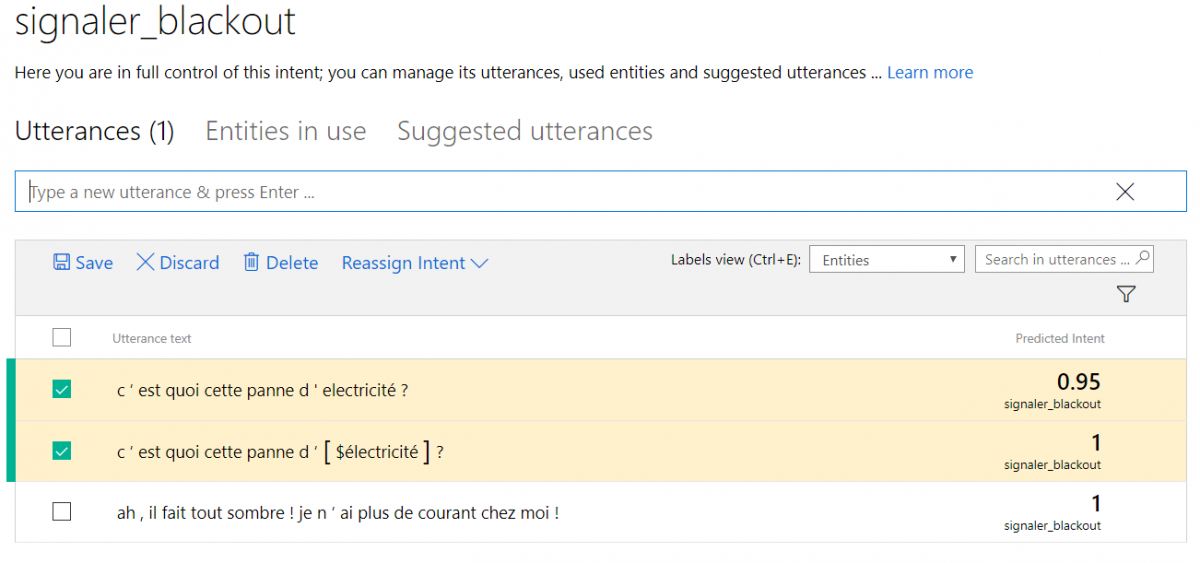Screen dimensions: 1200x563
Task: Click the [ $électricité ] entity label
Action: pyautogui.click(x=376, y=452)
